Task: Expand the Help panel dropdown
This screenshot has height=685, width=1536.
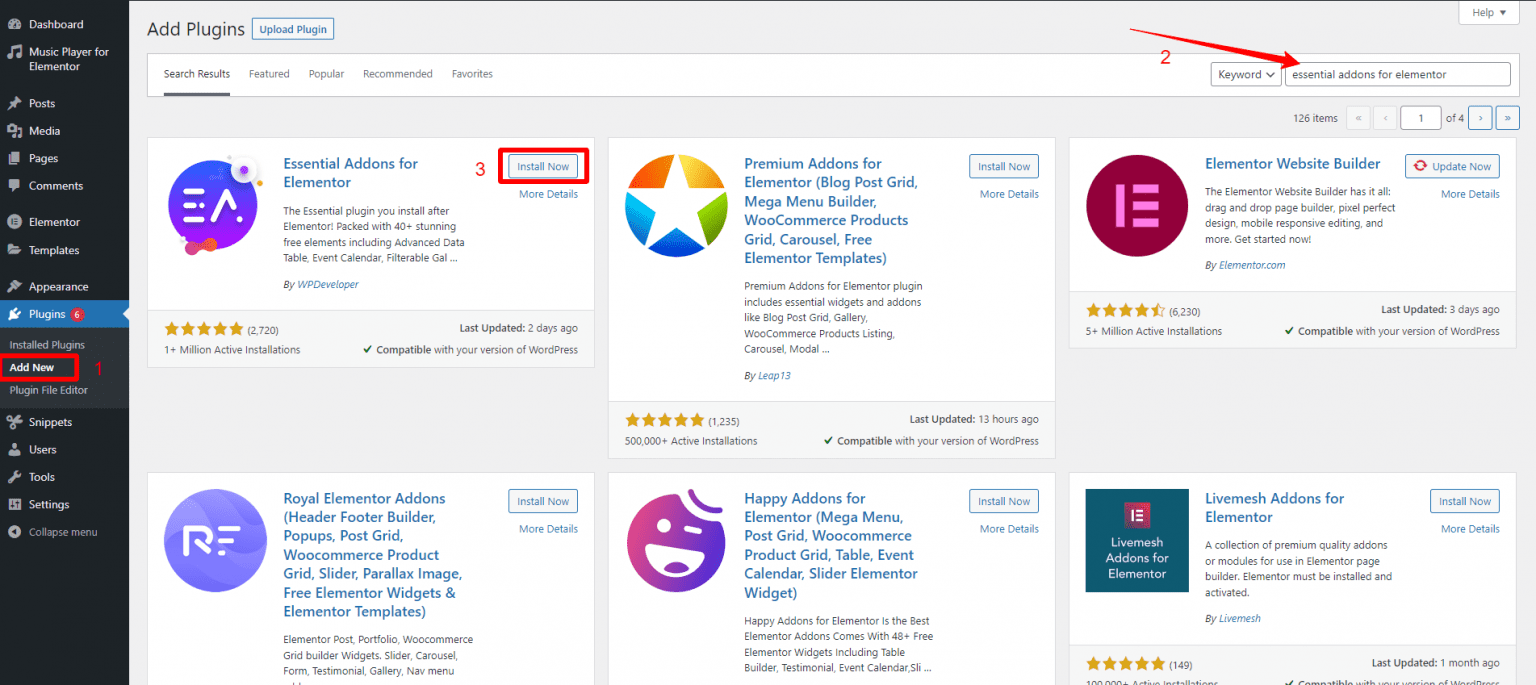Action: click(x=1488, y=12)
